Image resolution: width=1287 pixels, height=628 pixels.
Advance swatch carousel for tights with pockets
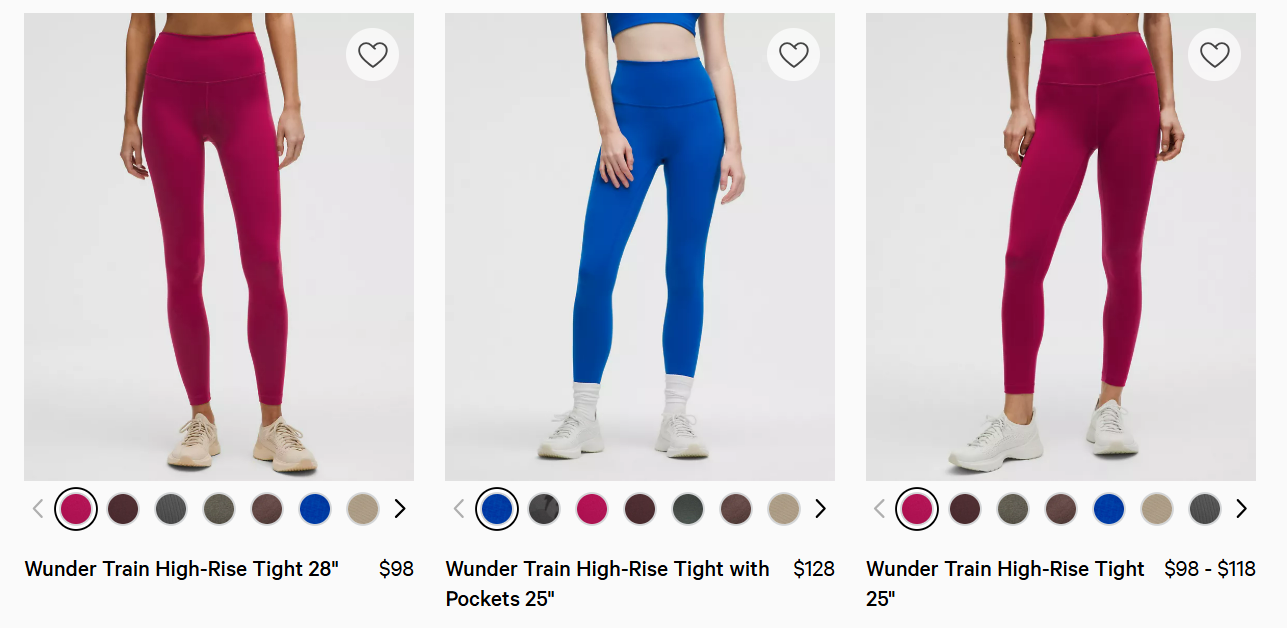(821, 509)
